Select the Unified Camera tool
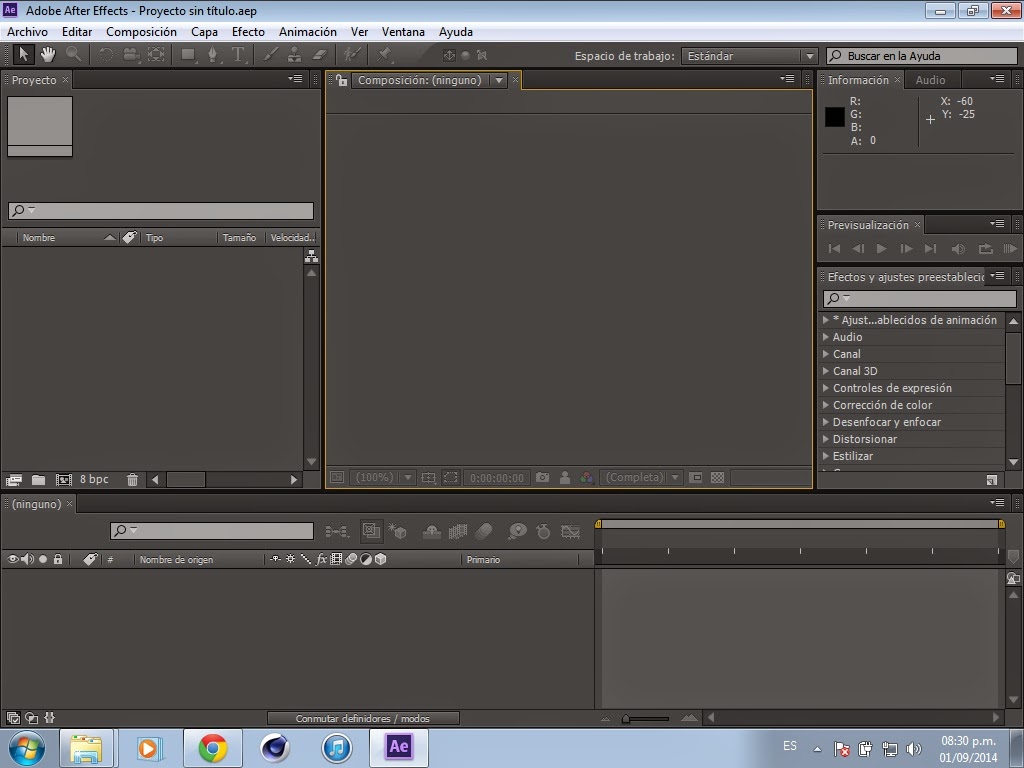 coord(131,55)
